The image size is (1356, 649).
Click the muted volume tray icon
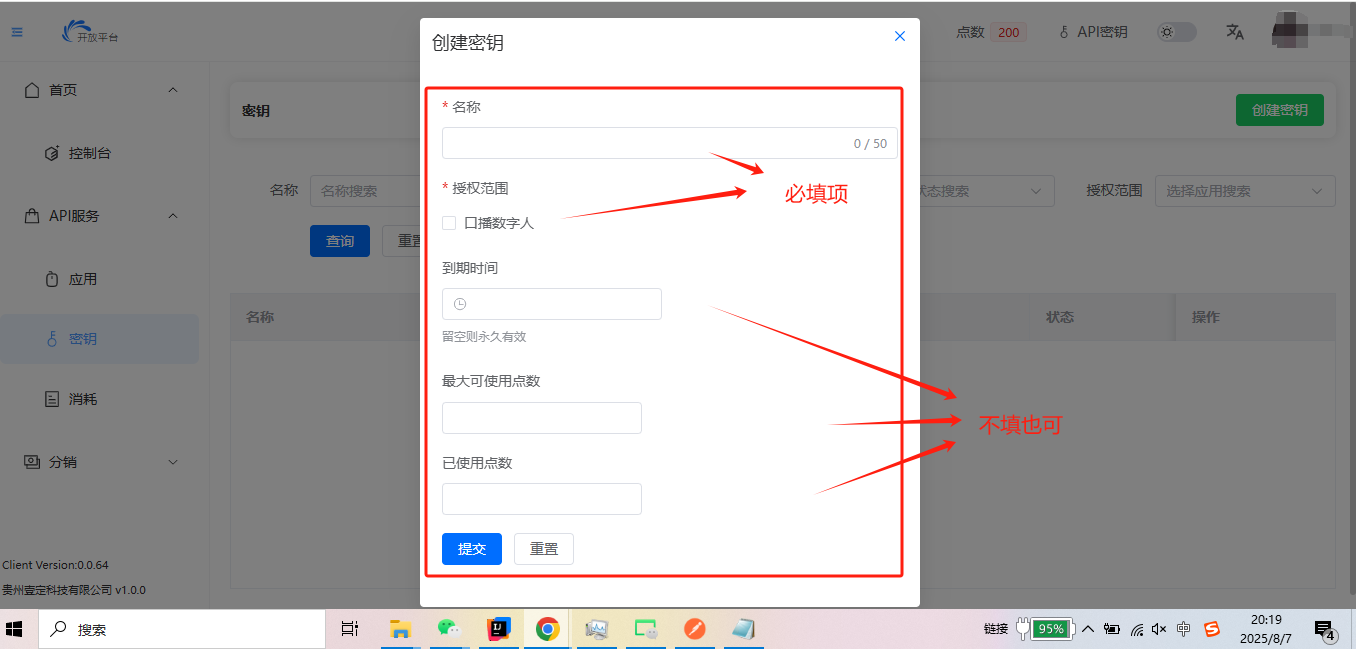click(1159, 629)
